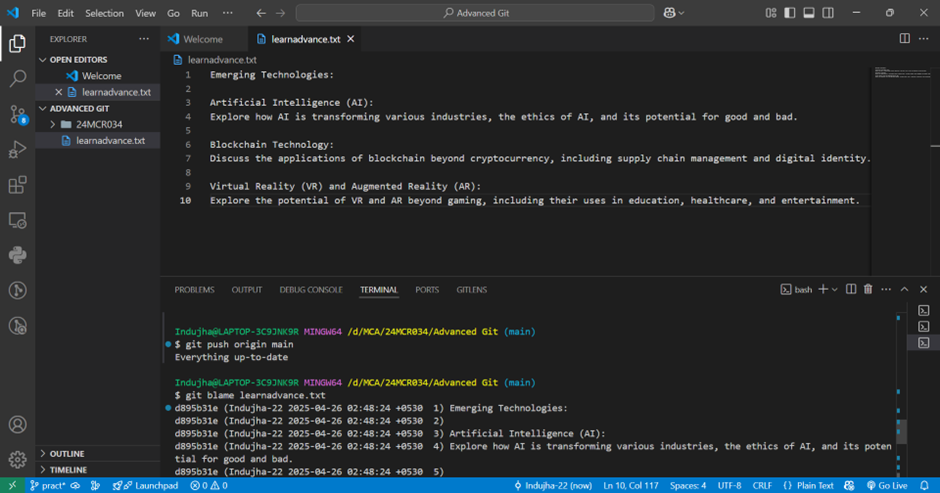The width and height of the screenshot is (940, 493).
Task: Open Customize Layout icon
Action: [771, 13]
